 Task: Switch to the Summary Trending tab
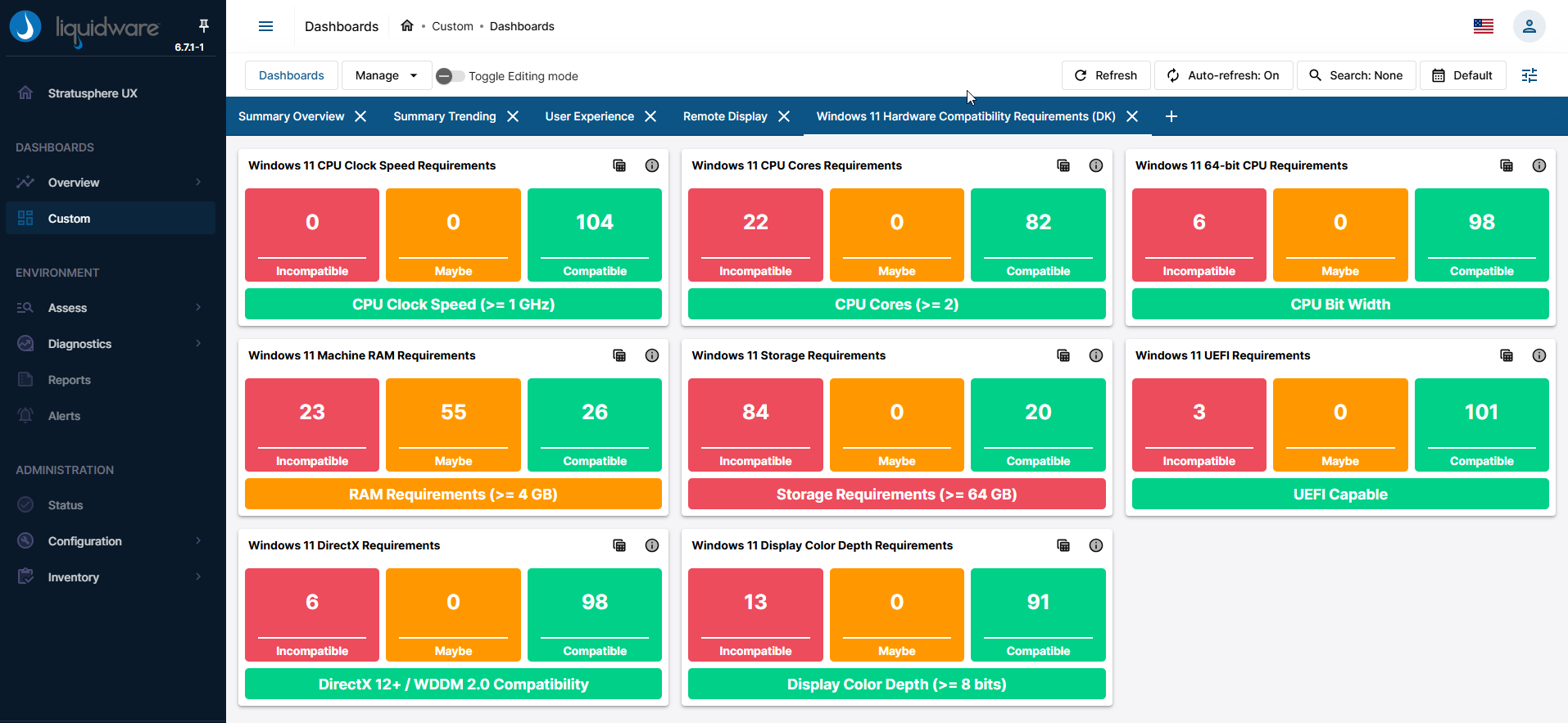[x=444, y=116]
